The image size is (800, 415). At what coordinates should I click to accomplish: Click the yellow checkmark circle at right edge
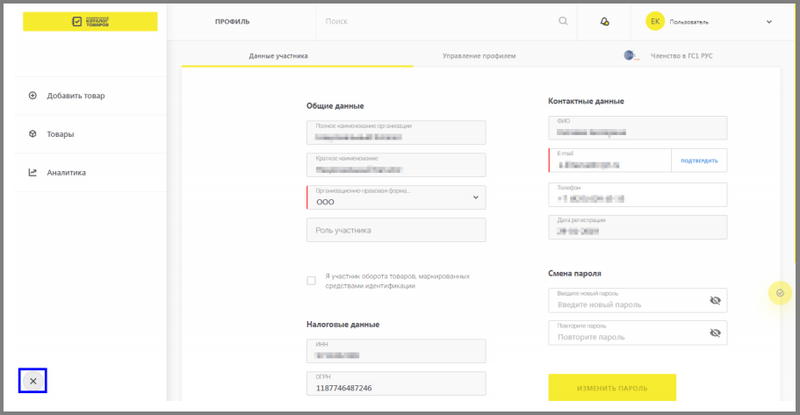779,292
